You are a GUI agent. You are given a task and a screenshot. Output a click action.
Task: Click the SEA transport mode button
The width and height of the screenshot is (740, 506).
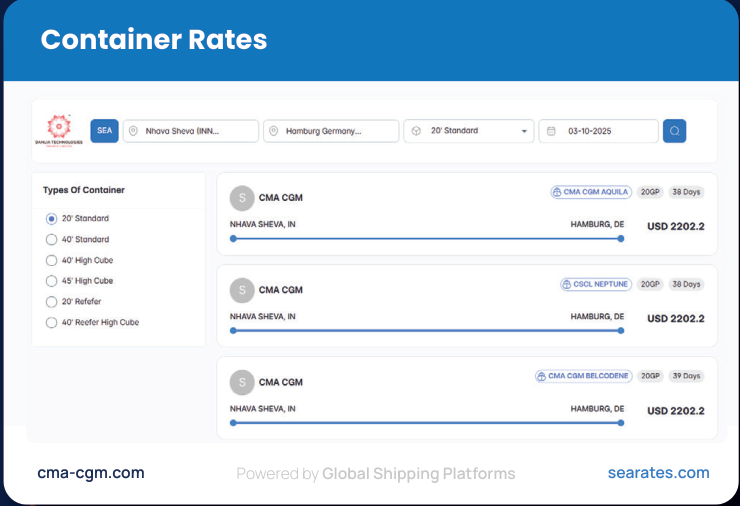104,131
